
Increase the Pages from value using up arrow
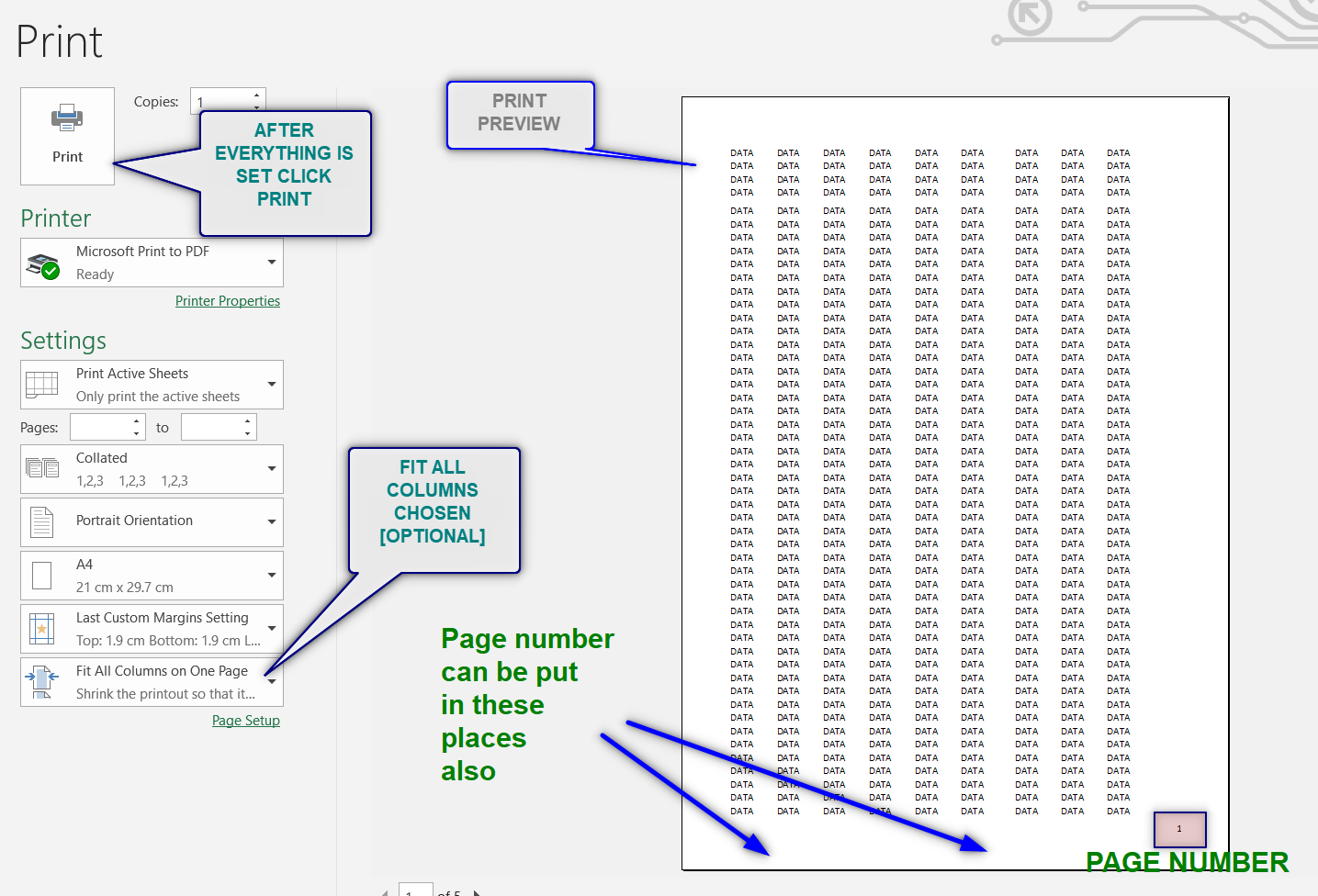137,421
